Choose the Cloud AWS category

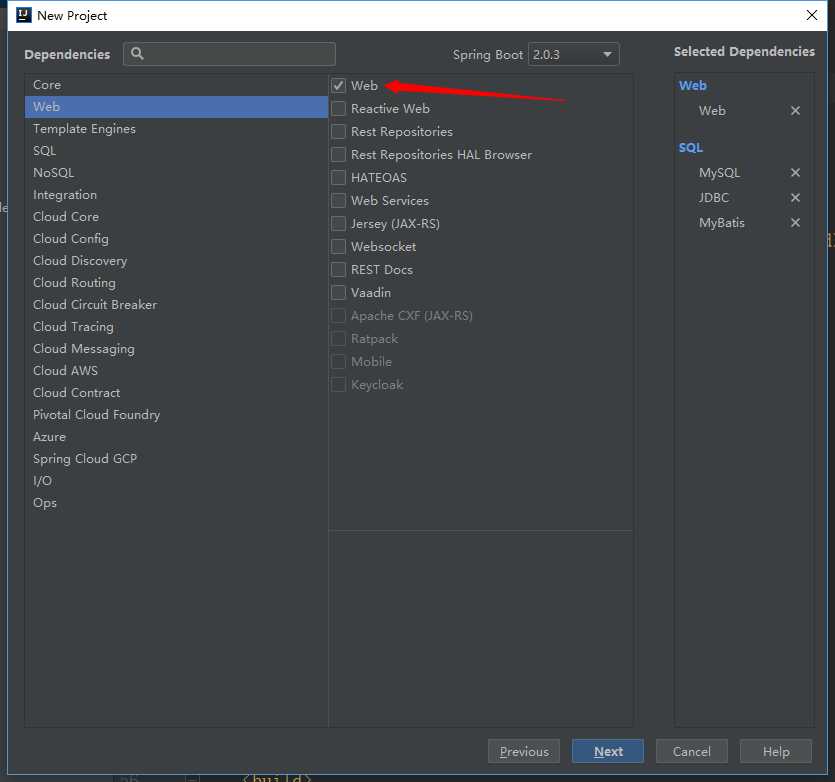click(x=176, y=371)
